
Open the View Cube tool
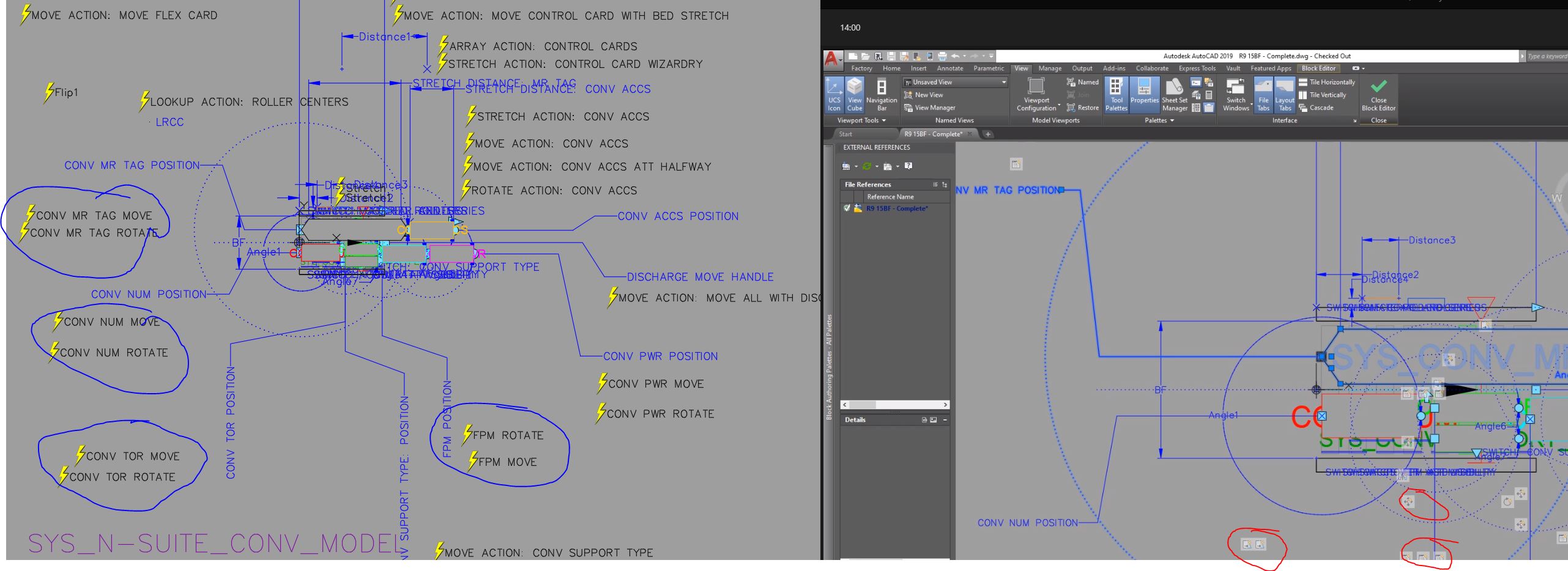click(x=853, y=95)
